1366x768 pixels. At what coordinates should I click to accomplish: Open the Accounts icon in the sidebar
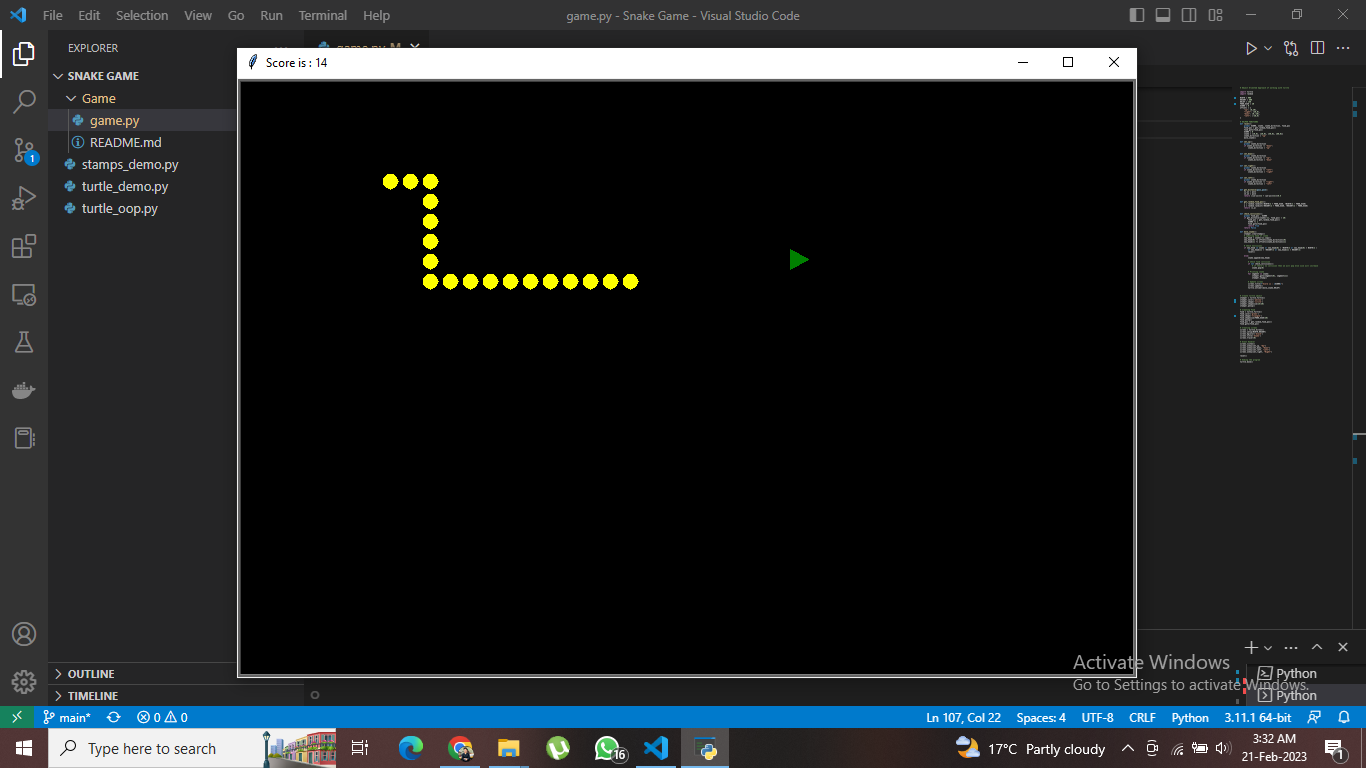pyautogui.click(x=24, y=633)
